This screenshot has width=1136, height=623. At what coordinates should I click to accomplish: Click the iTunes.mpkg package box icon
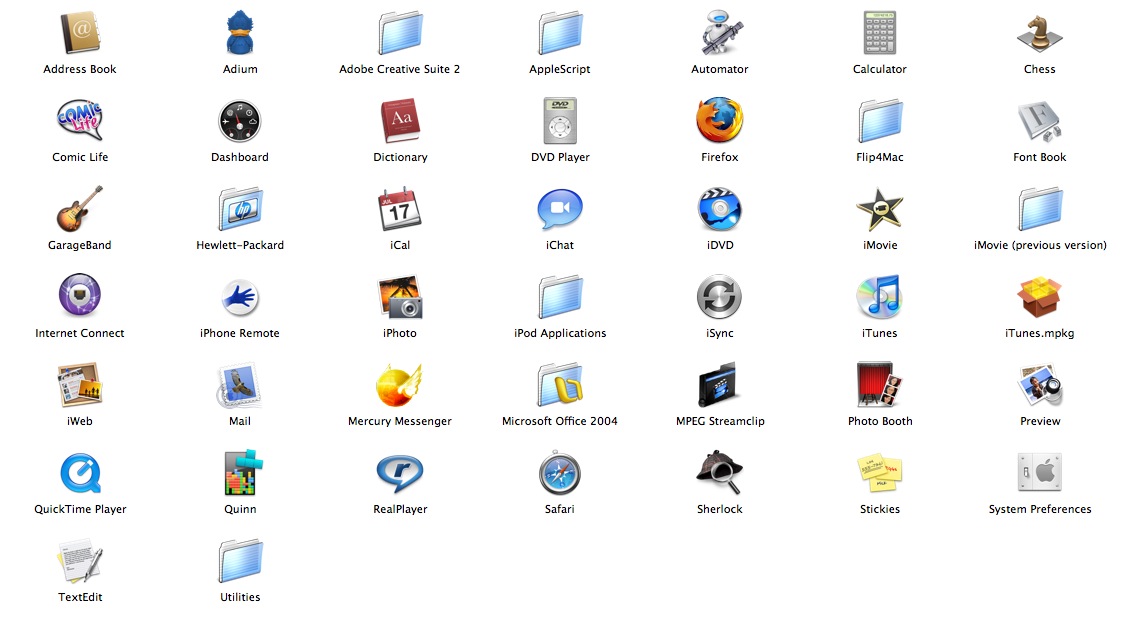click(x=1040, y=297)
